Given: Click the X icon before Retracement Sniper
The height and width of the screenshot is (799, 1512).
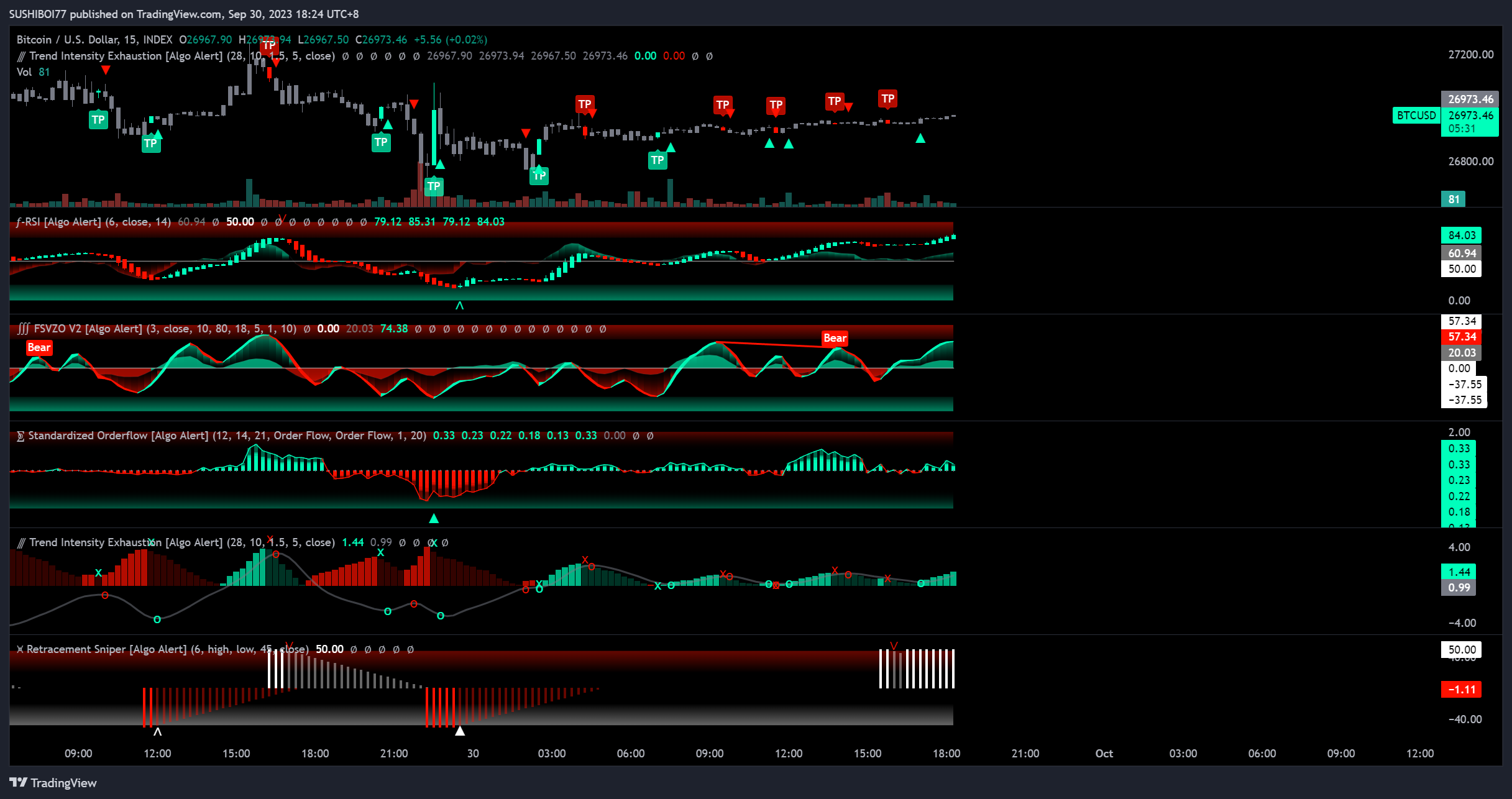Looking at the screenshot, I should pos(20,649).
